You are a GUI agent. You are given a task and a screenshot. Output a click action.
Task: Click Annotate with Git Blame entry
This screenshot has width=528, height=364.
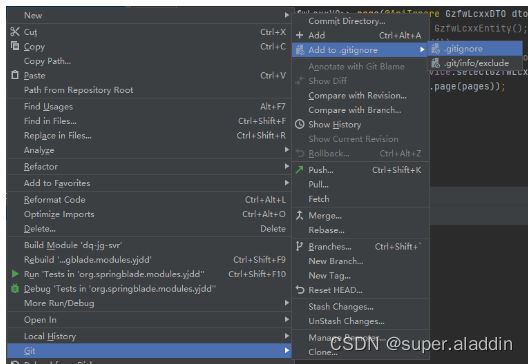[356, 66]
